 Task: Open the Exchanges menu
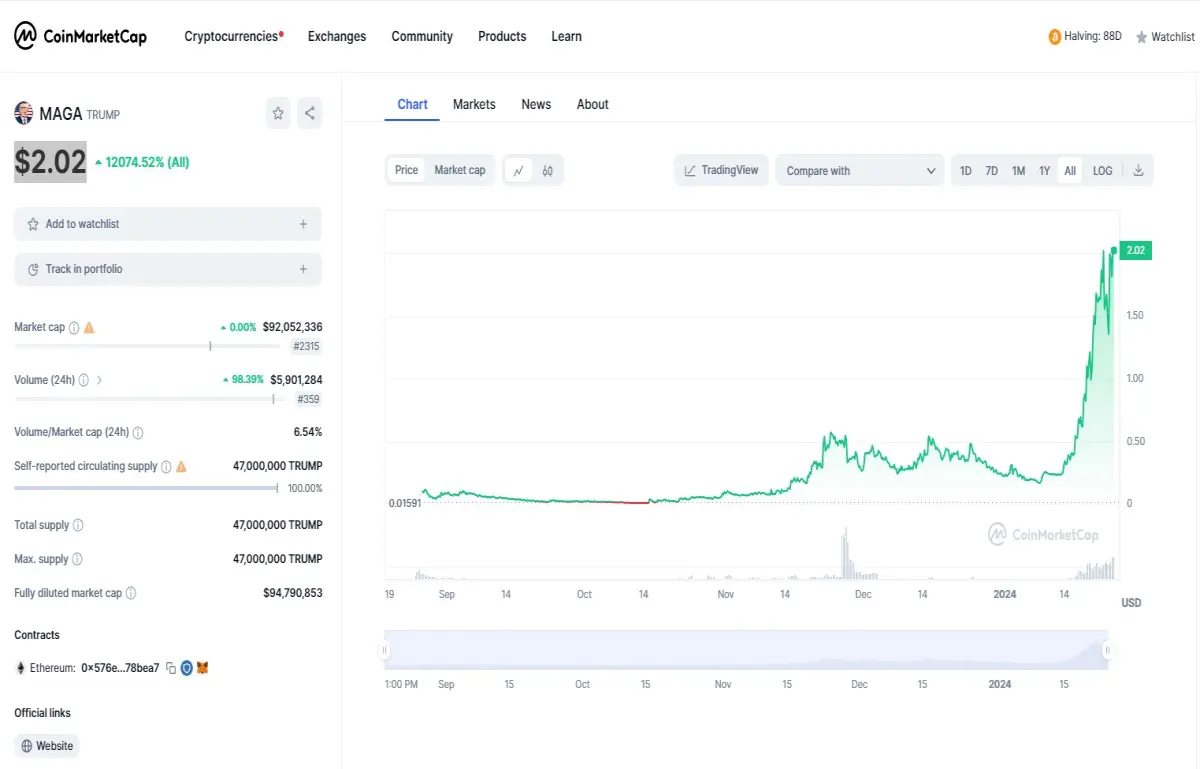tap(337, 36)
